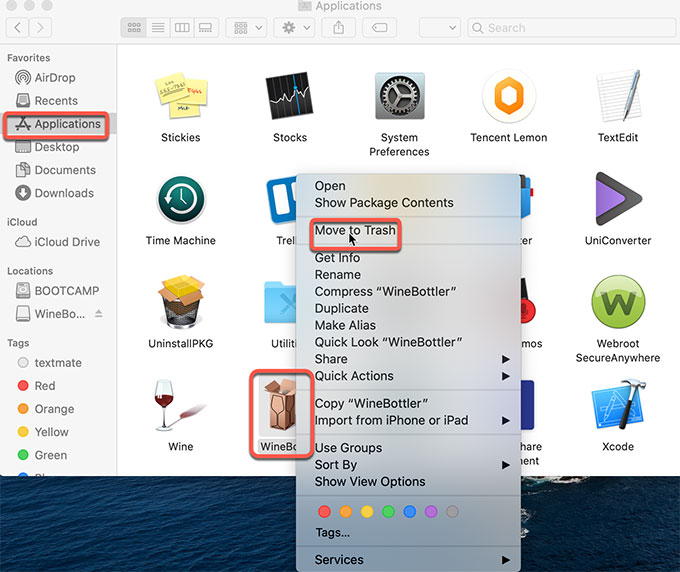The height and width of the screenshot is (572, 680).
Task: Choose Show Package Contents
Action: (409, 203)
